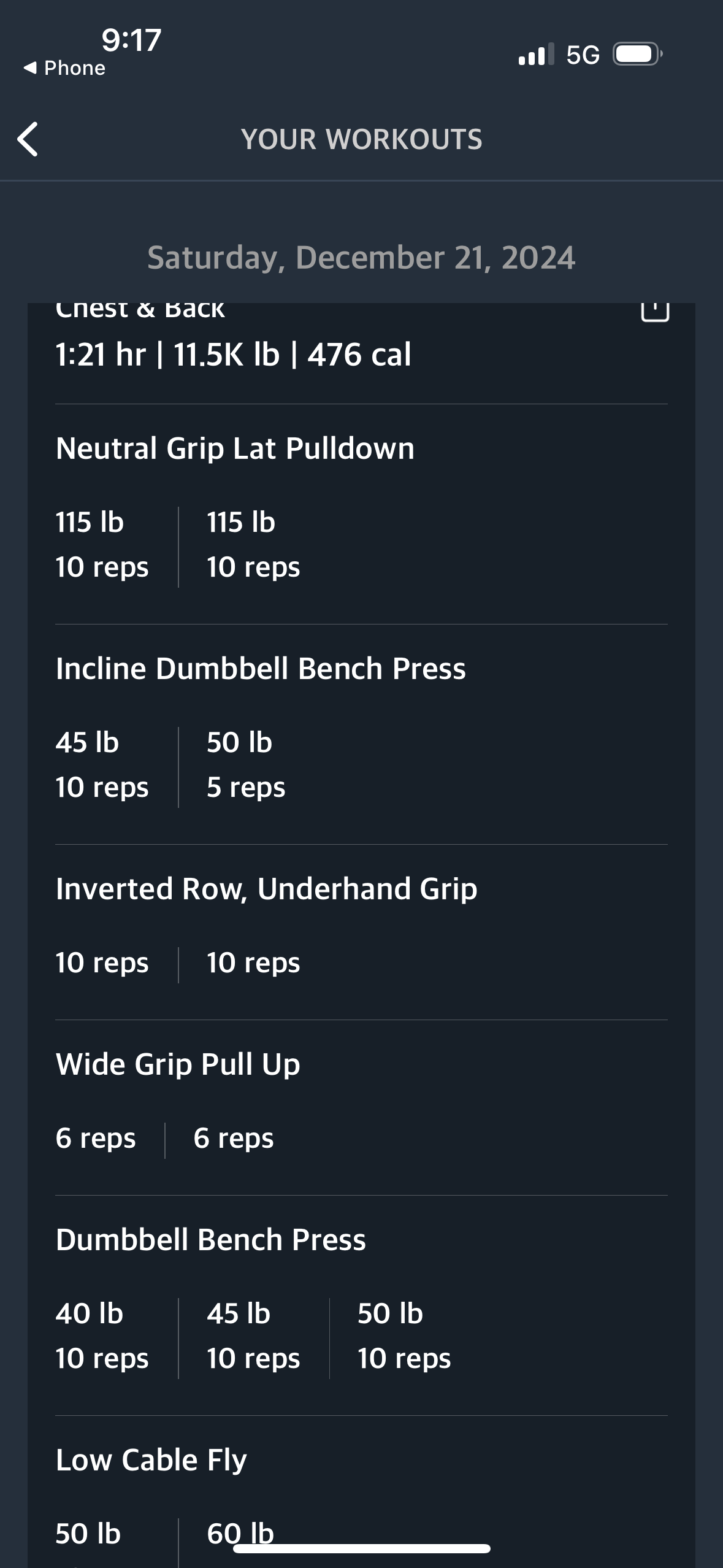The width and height of the screenshot is (723, 1568).
Task: Open the Wide Grip Pull Up exercise
Action: (178, 1064)
